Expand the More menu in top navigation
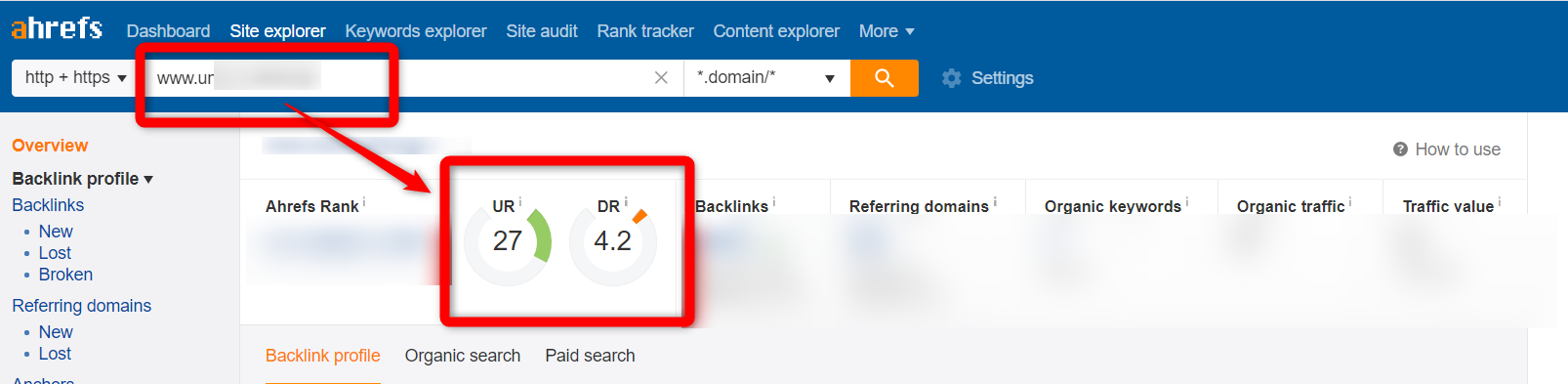Screen dimensions: 1568x384 pyautogui.click(x=887, y=31)
